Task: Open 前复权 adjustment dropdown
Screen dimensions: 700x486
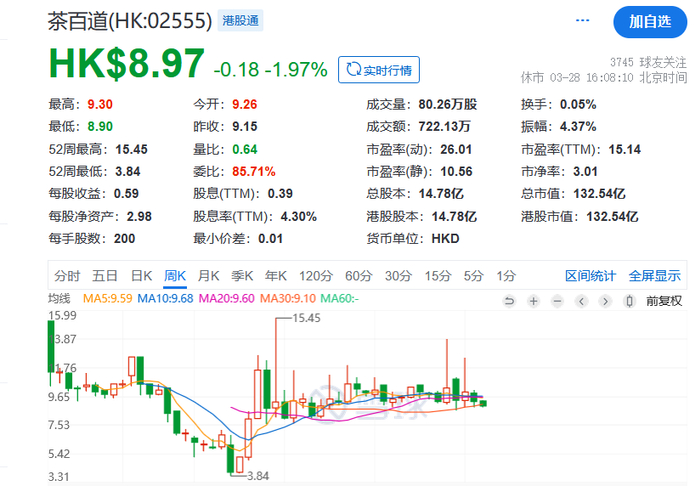Action: (664, 301)
